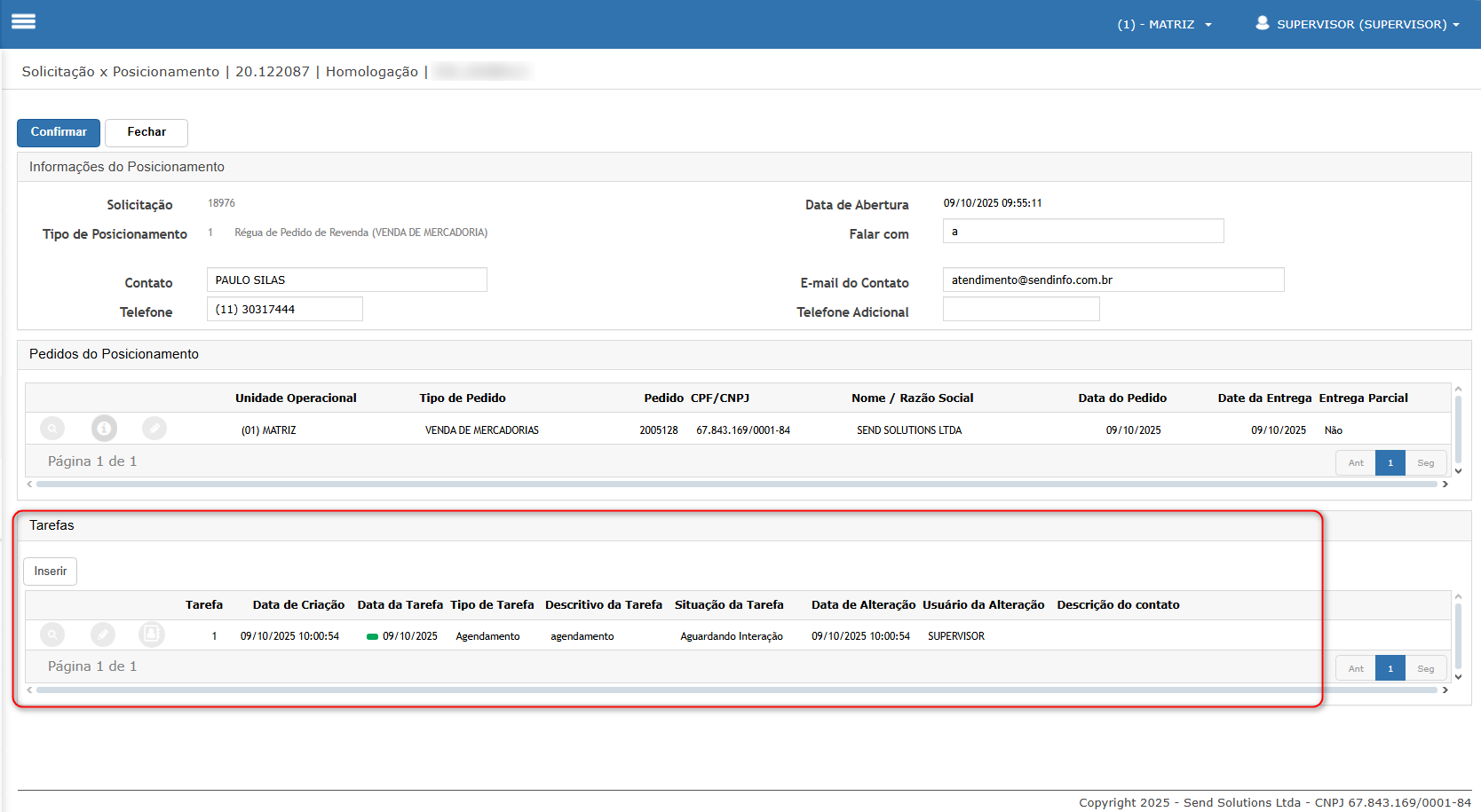Click the magnifier icon in Pedidos row
The width and height of the screenshot is (1481, 812).
[x=52, y=429]
